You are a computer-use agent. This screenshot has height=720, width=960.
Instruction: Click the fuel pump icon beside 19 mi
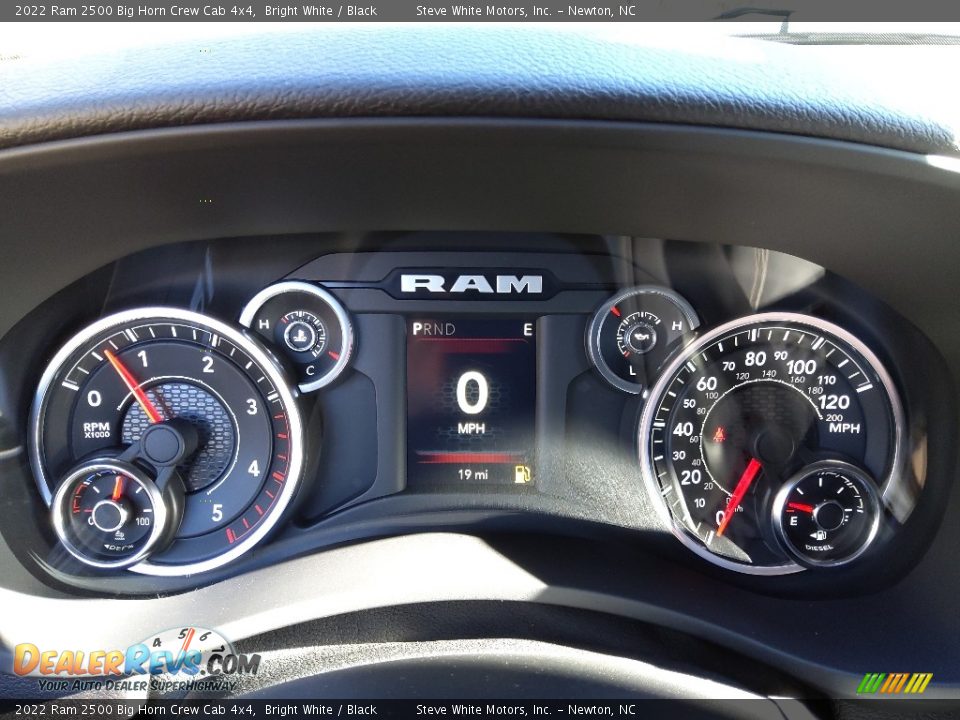(x=522, y=474)
